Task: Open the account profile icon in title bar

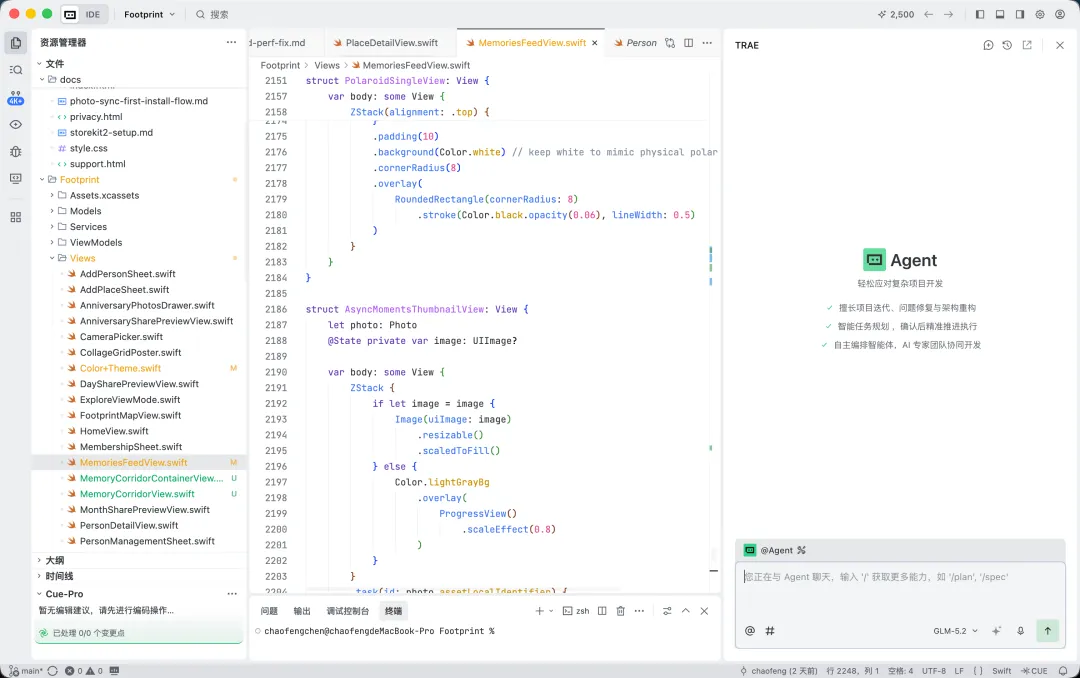Action: (1060, 14)
